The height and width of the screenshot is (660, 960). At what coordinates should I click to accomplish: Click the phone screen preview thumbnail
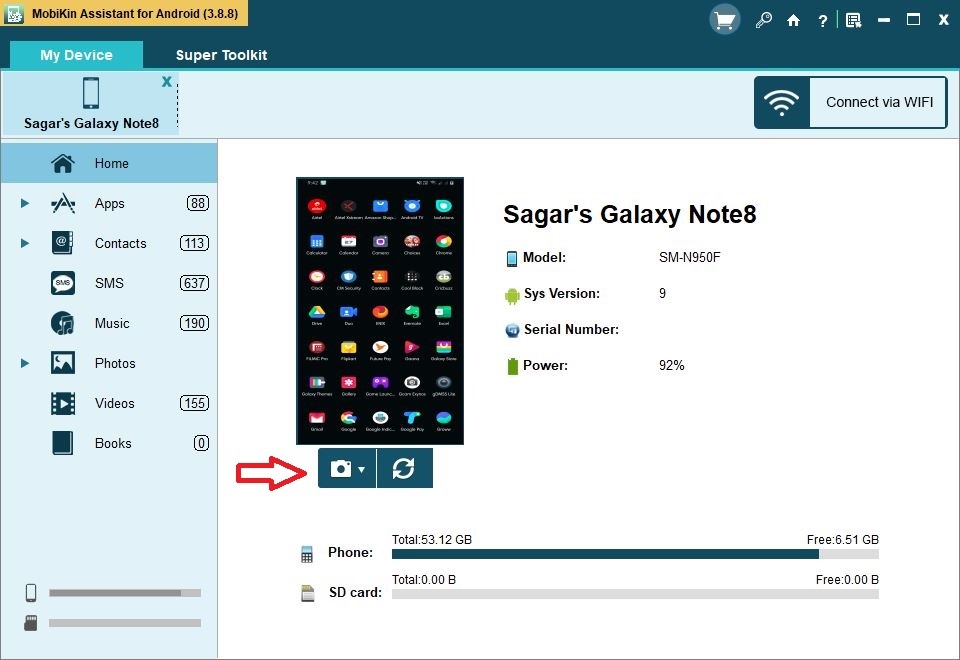click(380, 311)
